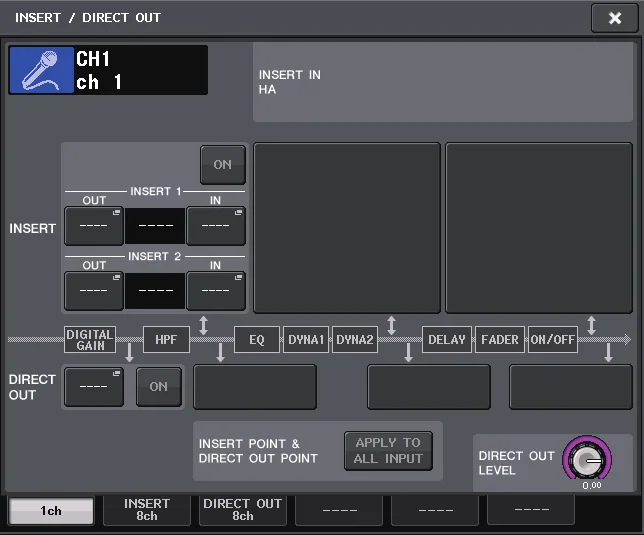Viewport: 644px width, 535px height.
Task: Click the INSERT 2 center rack display
Action: click(155, 291)
